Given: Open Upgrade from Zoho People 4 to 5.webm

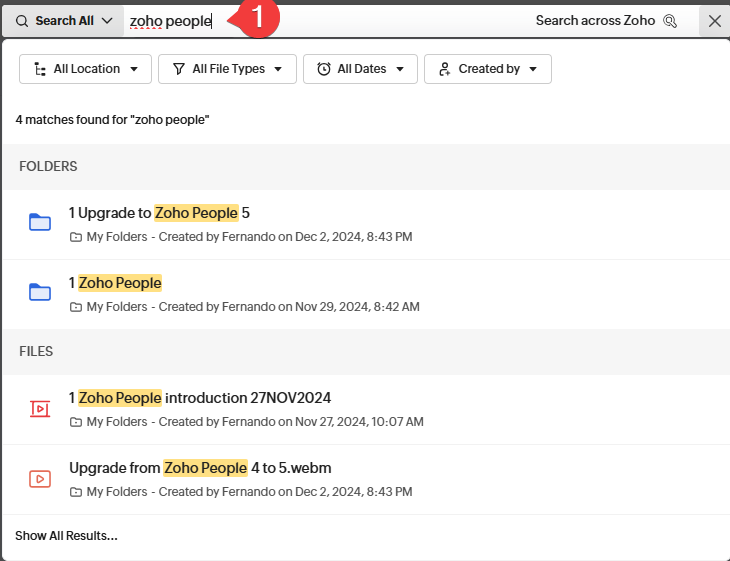Looking at the screenshot, I should click(x=200, y=468).
